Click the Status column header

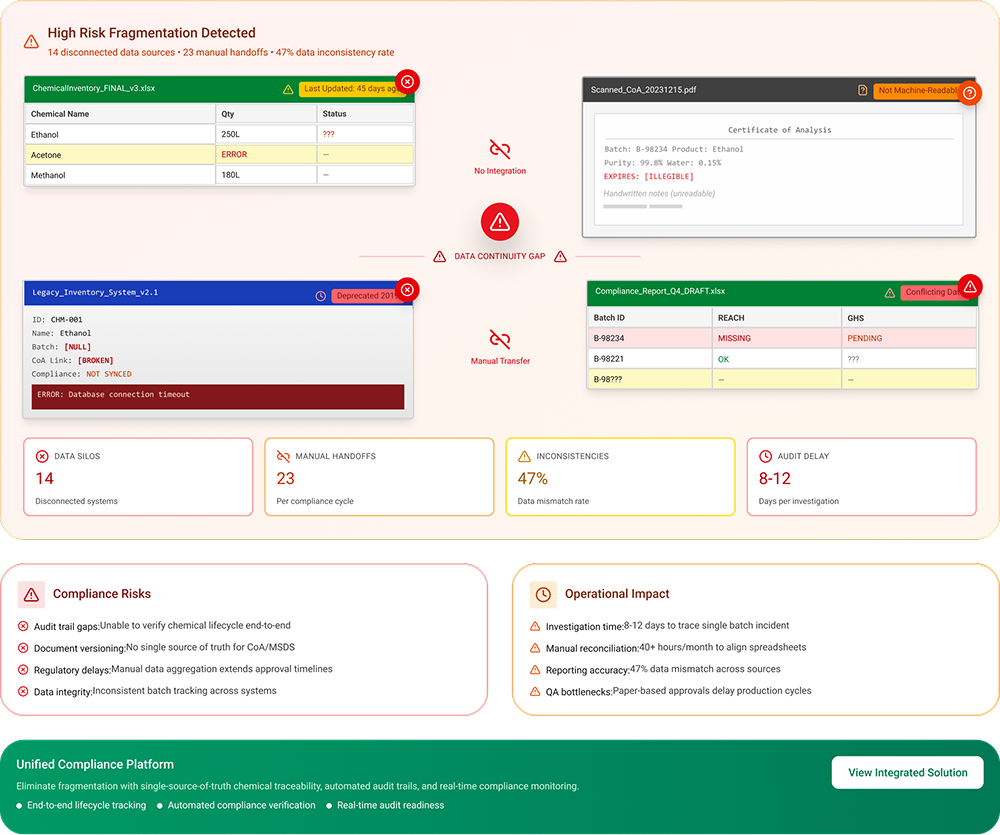point(364,114)
